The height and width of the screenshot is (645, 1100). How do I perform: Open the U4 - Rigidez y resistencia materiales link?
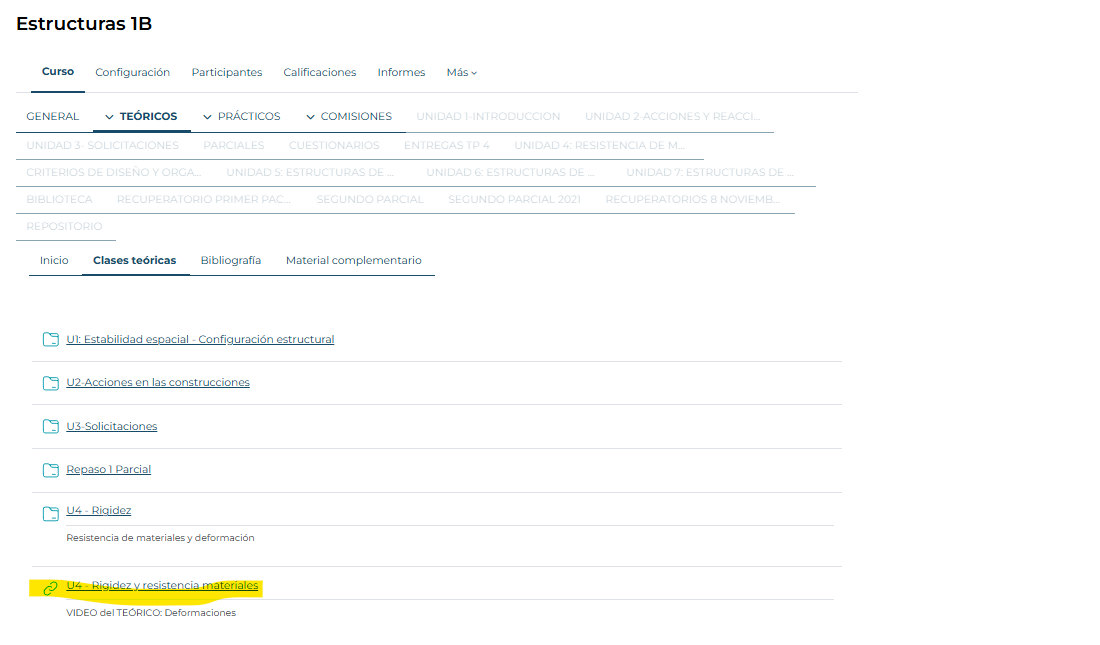pyautogui.click(x=162, y=585)
